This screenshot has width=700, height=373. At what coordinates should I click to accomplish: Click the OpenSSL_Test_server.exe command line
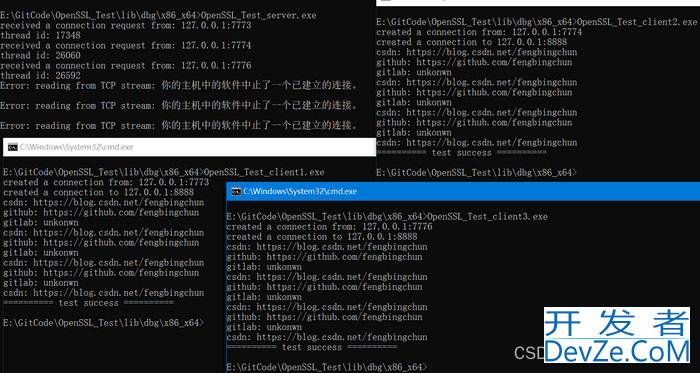coord(158,15)
